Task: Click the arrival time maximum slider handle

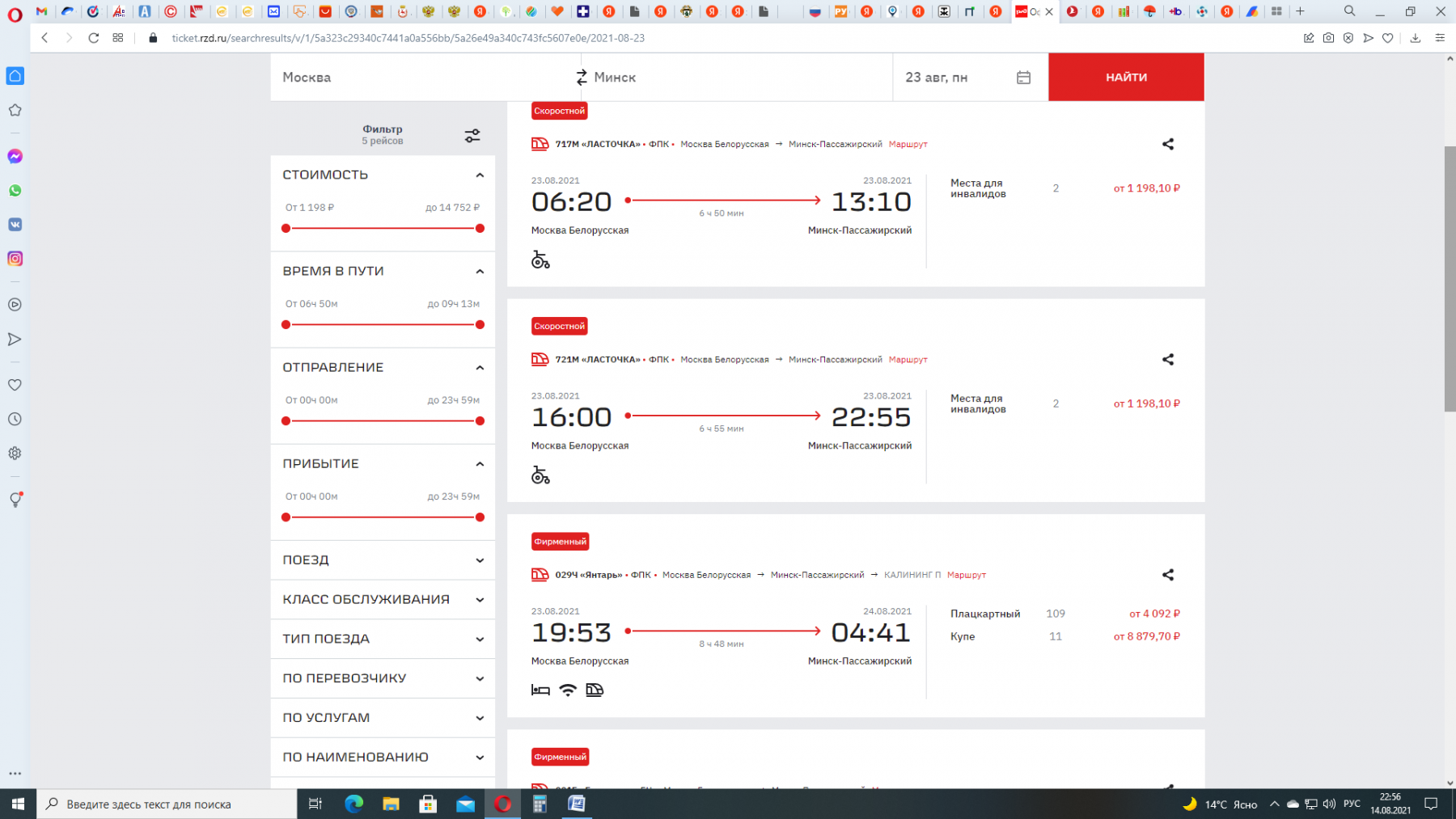Action: pos(480,517)
